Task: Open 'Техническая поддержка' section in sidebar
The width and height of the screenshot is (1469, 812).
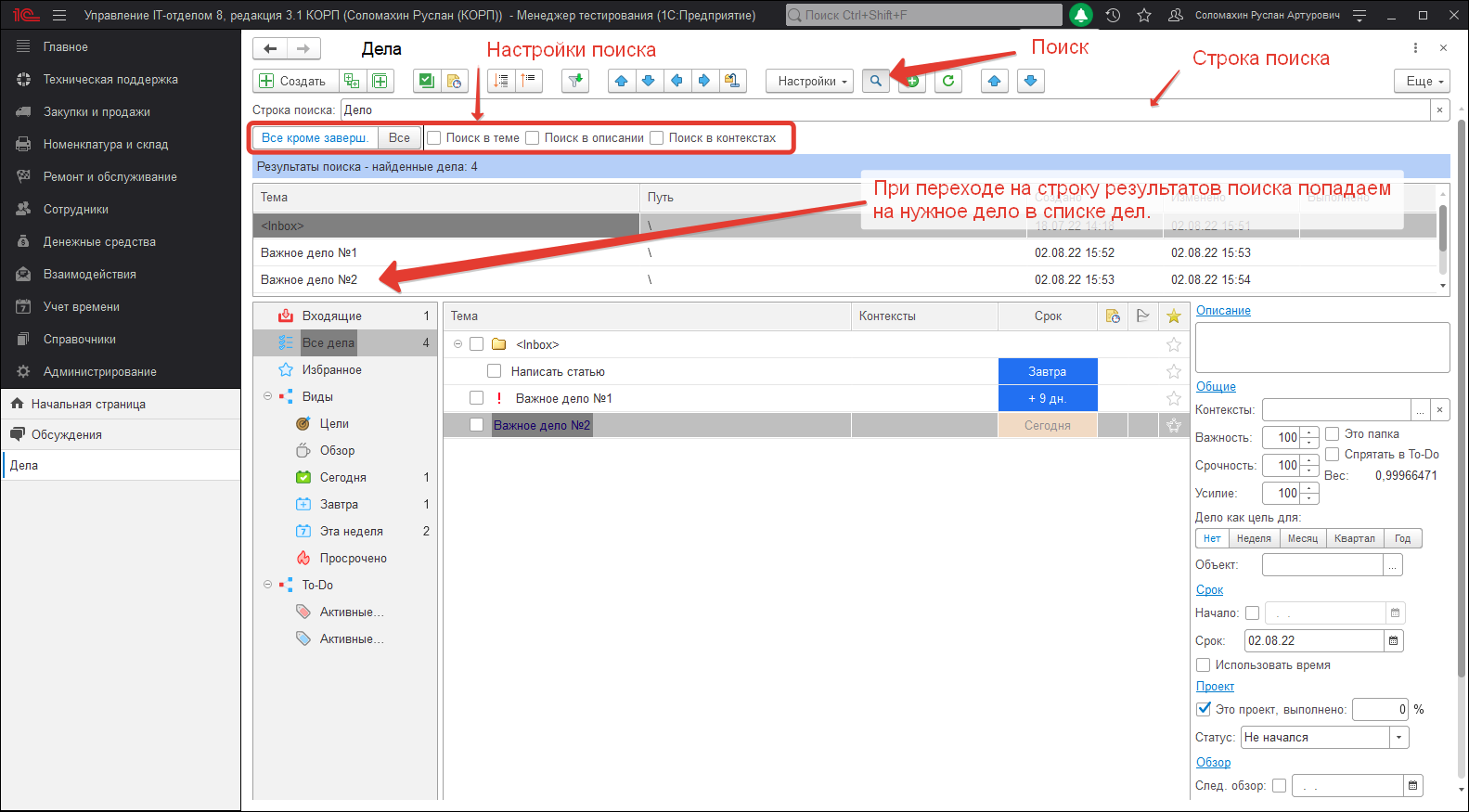Action: click(x=110, y=79)
